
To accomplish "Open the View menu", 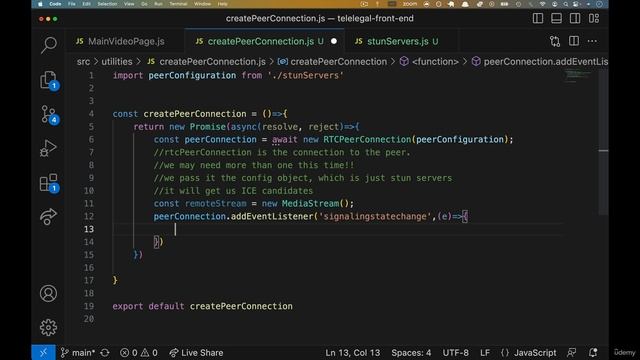I will [129, 4].
